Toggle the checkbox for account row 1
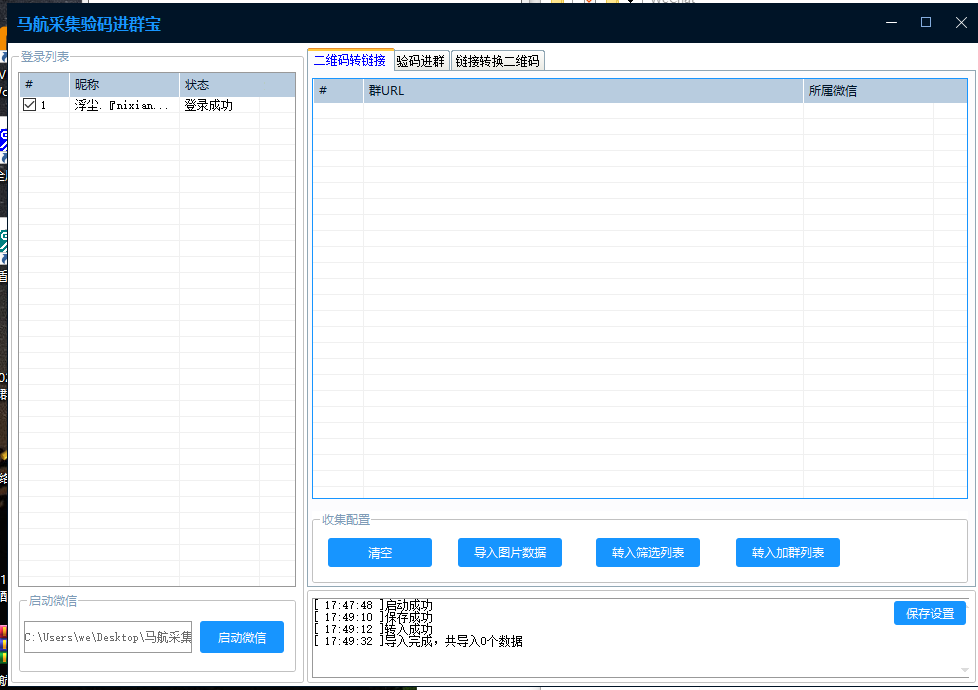The width and height of the screenshot is (978, 690). pyautogui.click(x=29, y=105)
